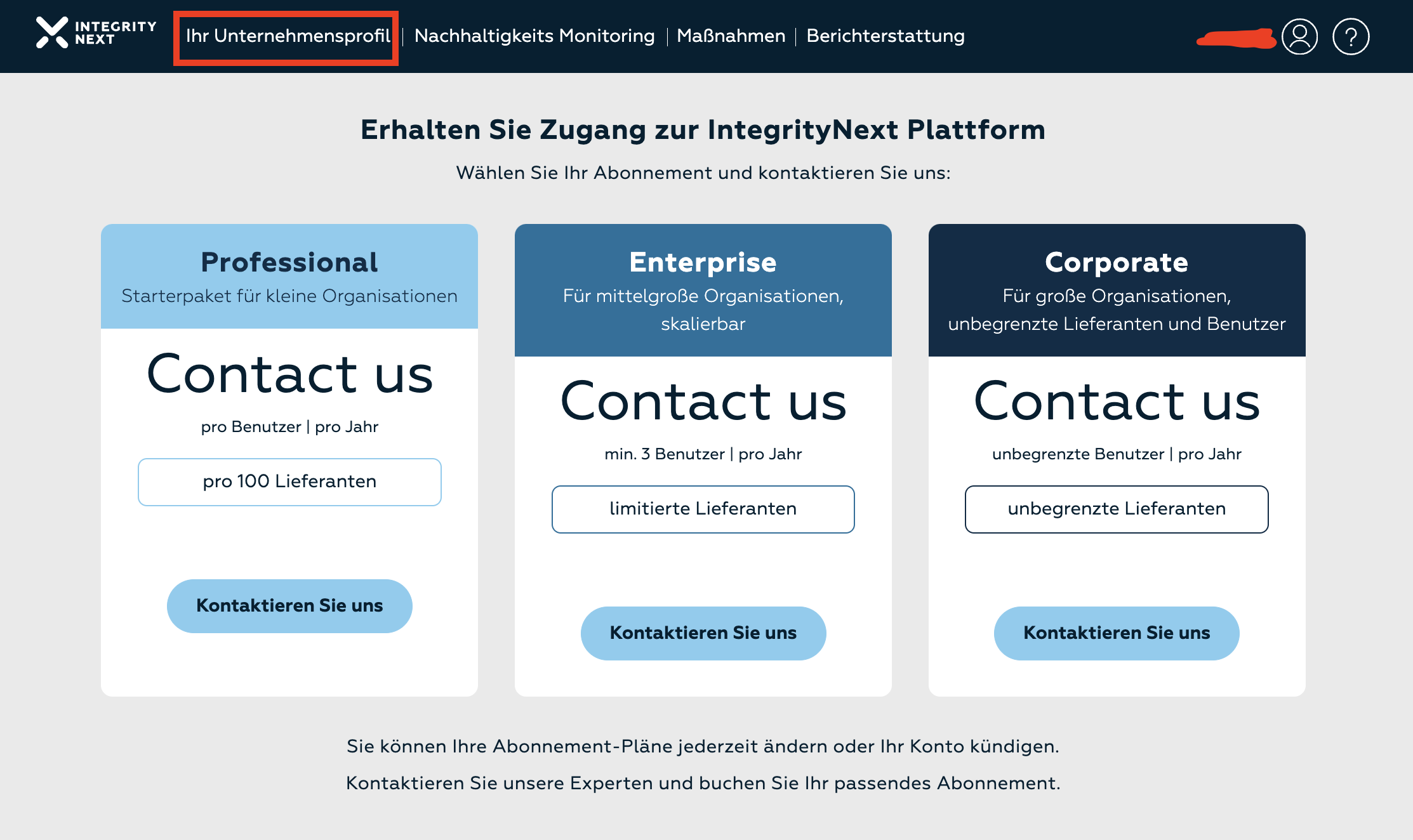This screenshot has width=1413, height=840.
Task: Select the Professional plan header
Action: [x=289, y=262]
